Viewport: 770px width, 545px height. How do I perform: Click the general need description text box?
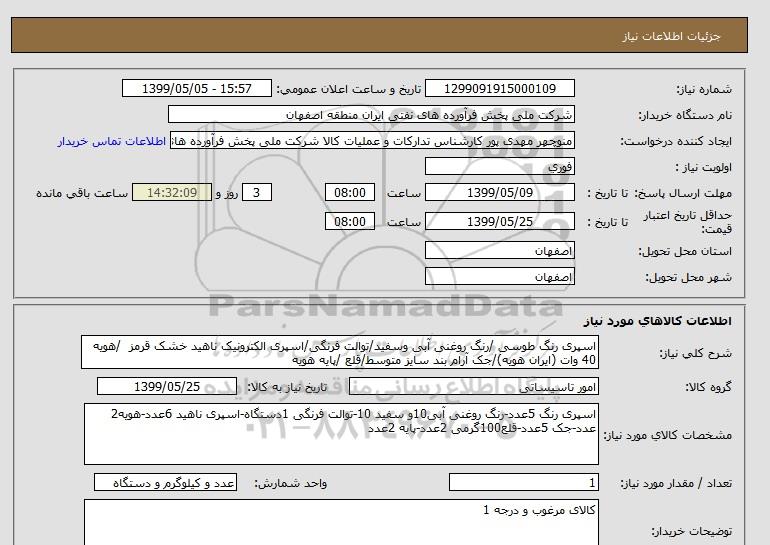[x=340, y=353]
